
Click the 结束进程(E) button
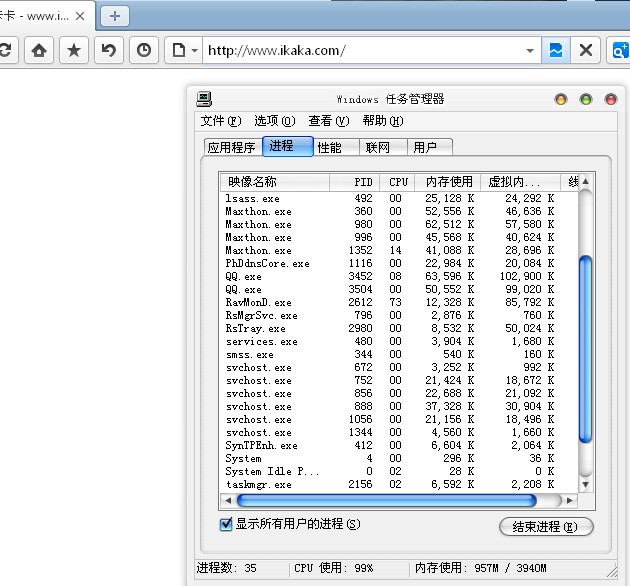point(546,527)
